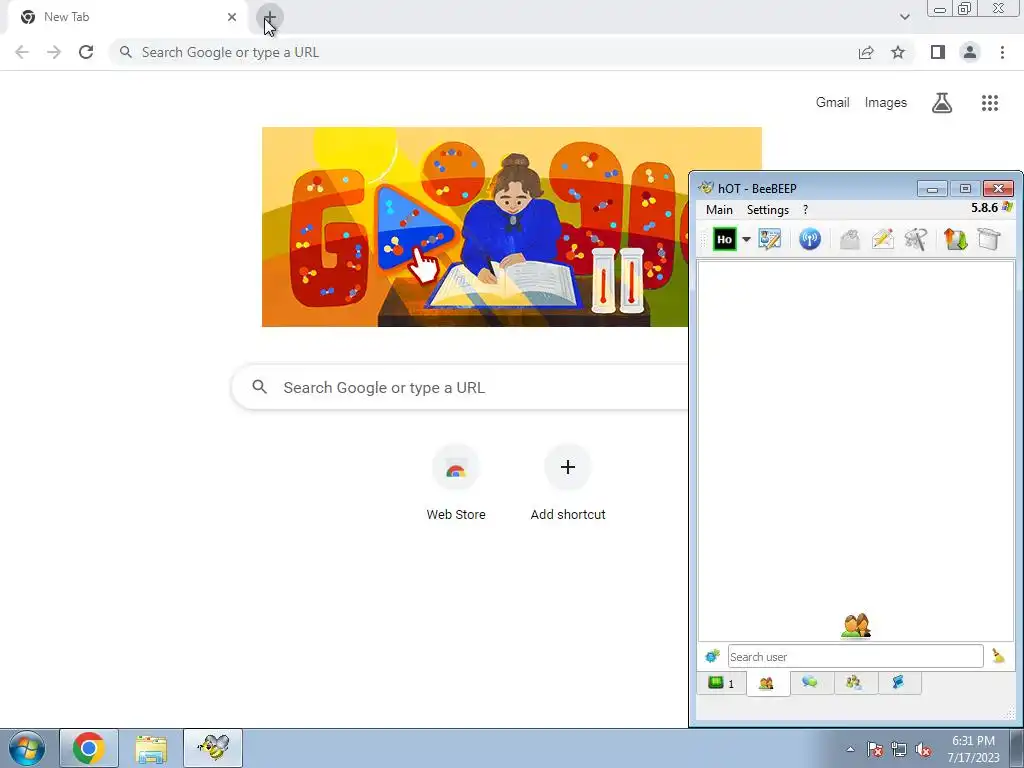The image size is (1024, 768).
Task: Open a new tab with the plus button
Action: coord(269,17)
